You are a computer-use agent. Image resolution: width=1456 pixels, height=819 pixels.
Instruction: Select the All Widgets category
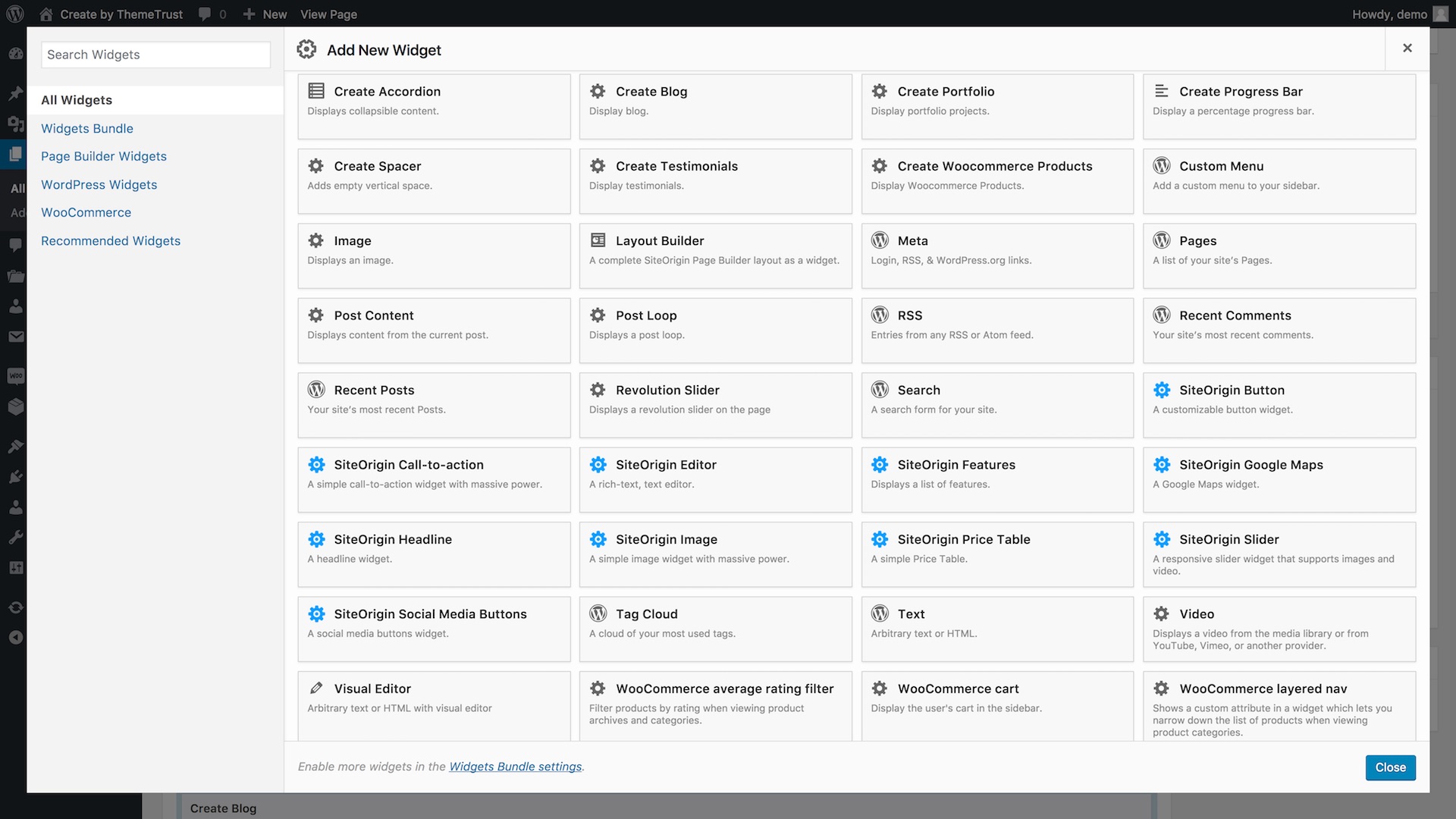pos(155,100)
